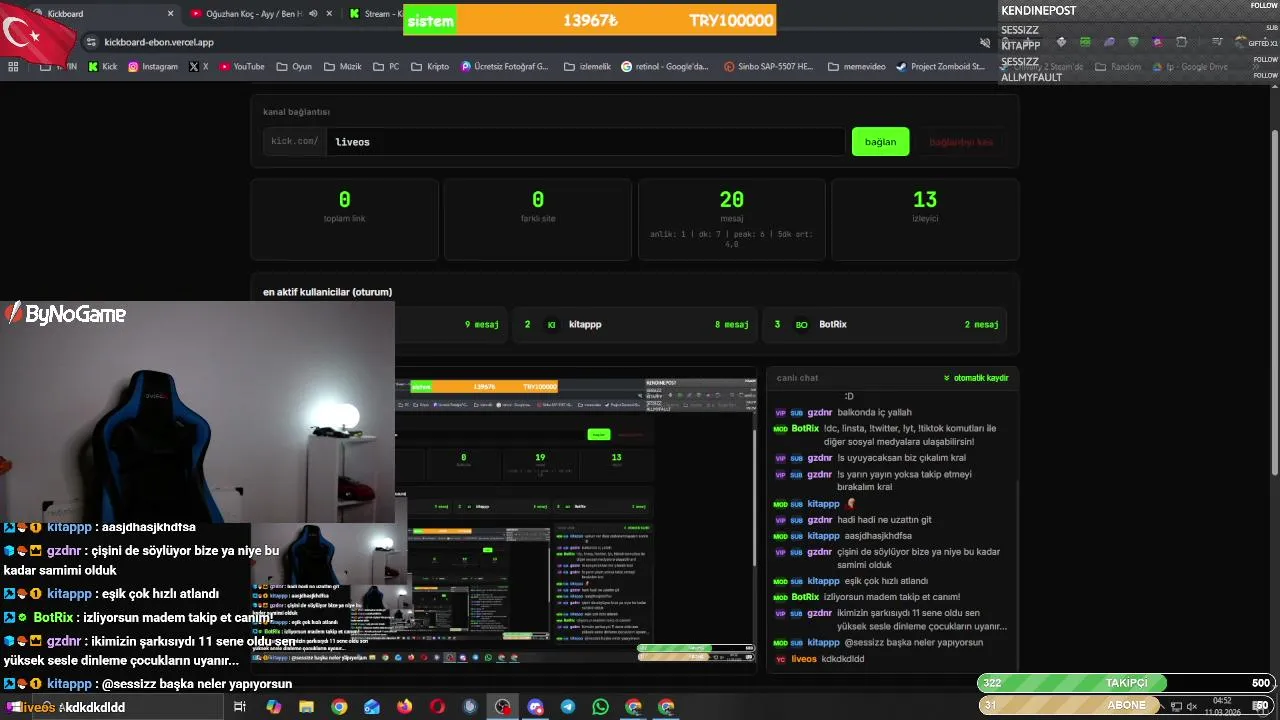Expand the izlemelik bookmark folder
1280x720 pixels.
(x=586, y=67)
